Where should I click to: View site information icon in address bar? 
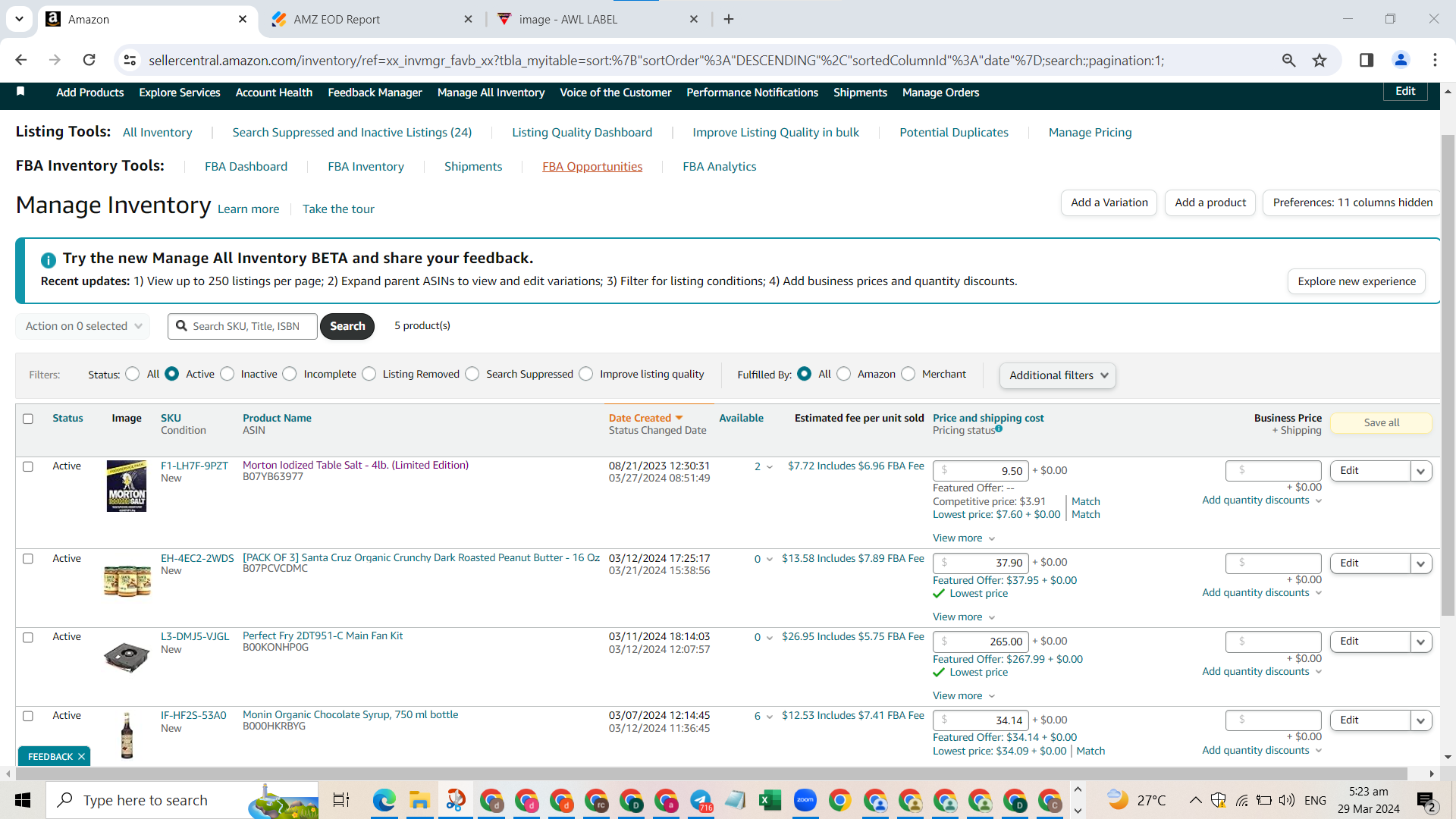click(130, 60)
